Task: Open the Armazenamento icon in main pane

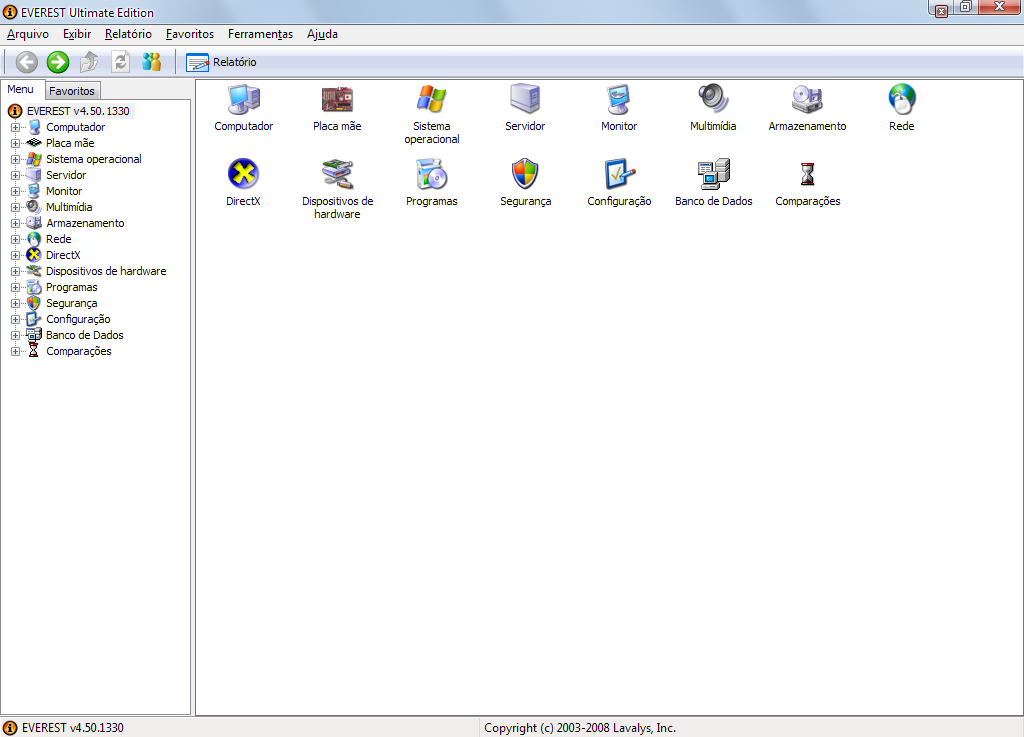Action: (807, 100)
